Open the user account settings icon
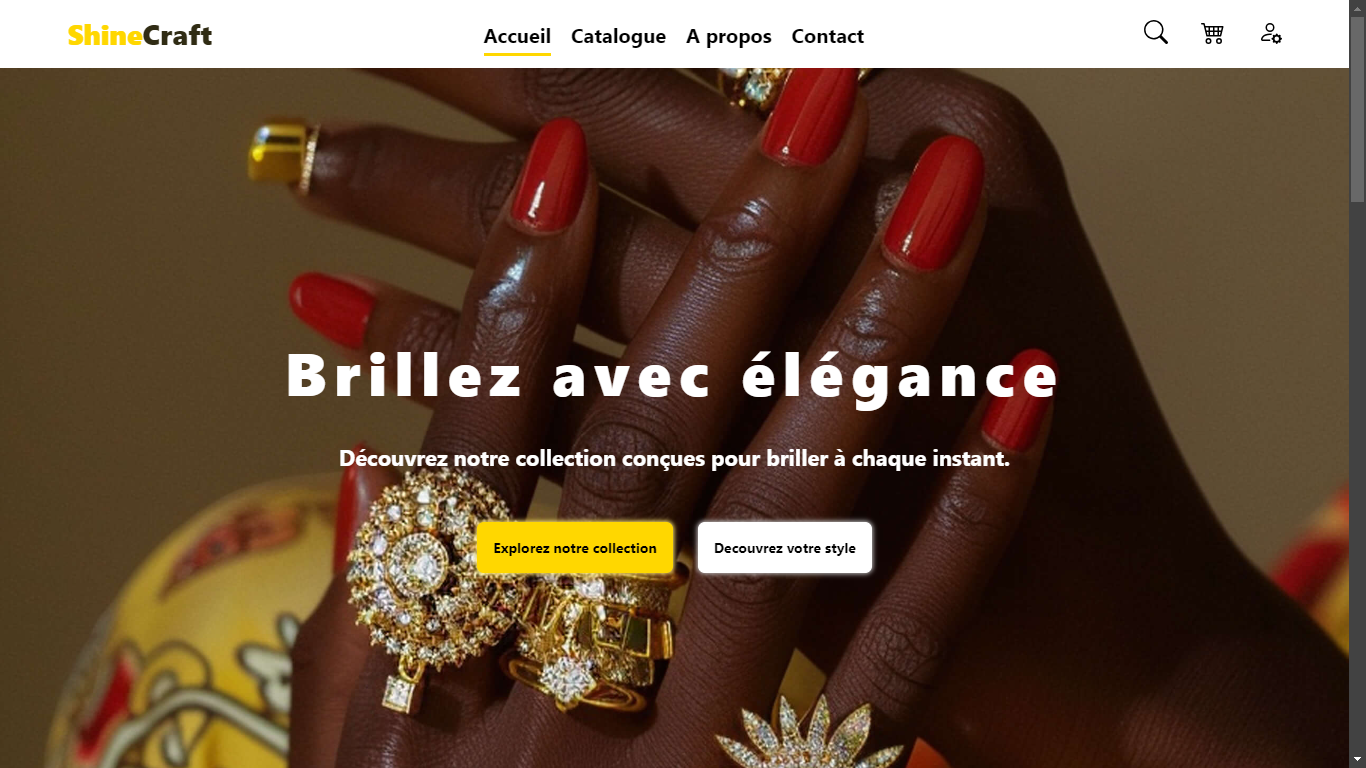Viewport: 1366px width, 768px height. click(x=1271, y=33)
